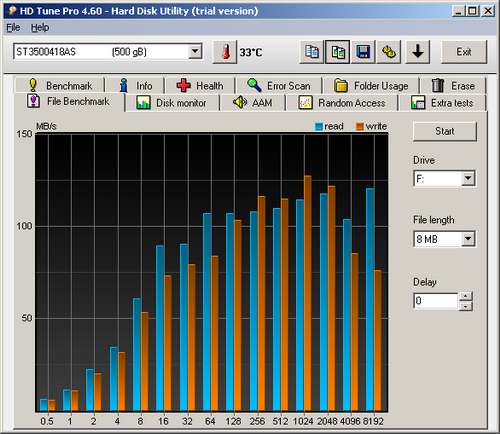Click the down arrow minimize-to-tray icon

(x=418, y=52)
